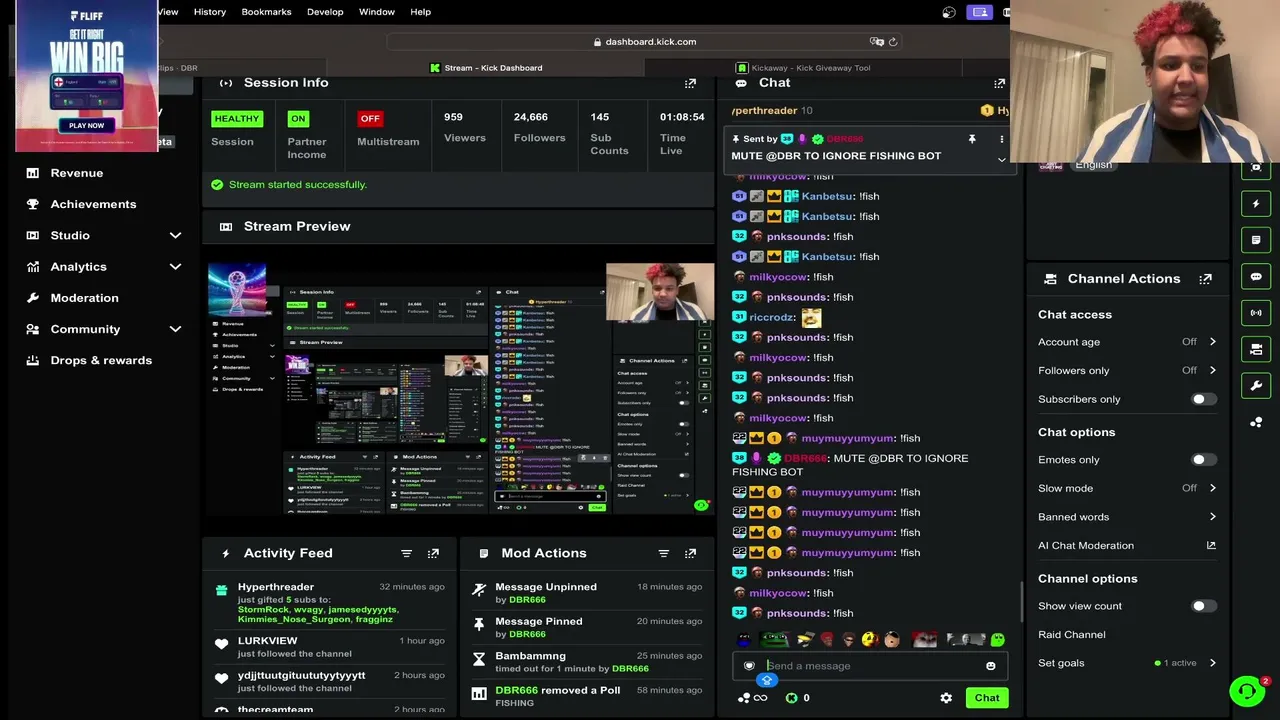Screen dimensions: 1280x720
Task: Pop out the Mod Actions panel
Action: 690,553
